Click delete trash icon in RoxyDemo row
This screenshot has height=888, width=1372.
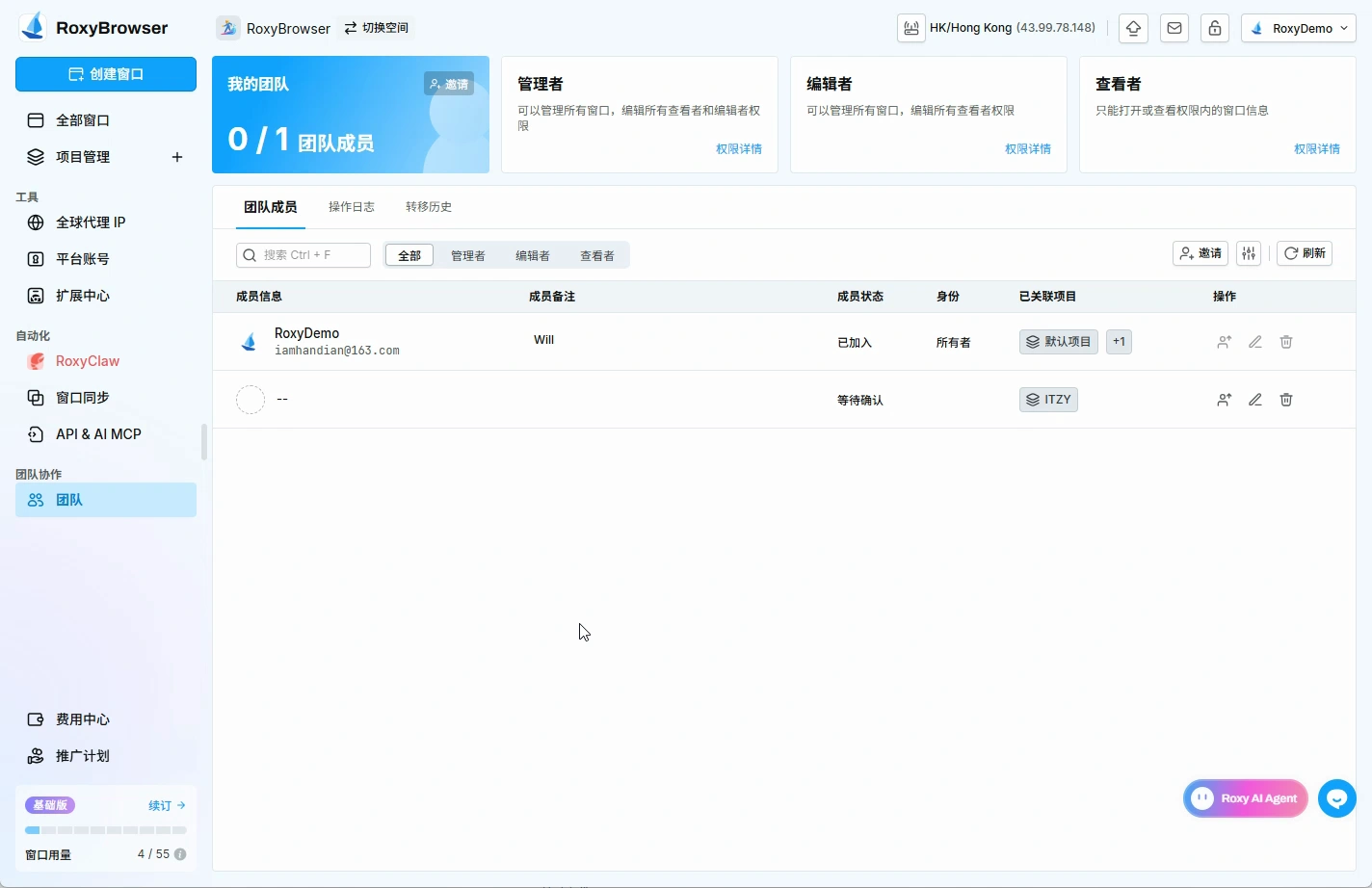pos(1286,342)
